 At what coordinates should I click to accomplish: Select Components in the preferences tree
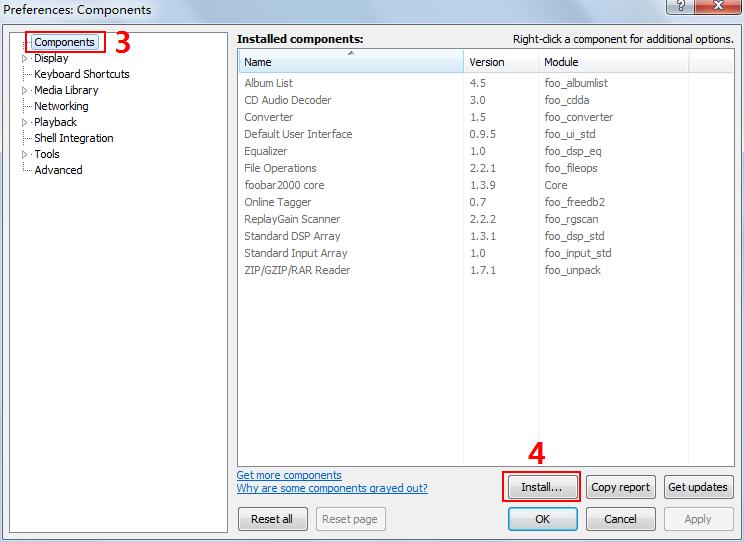[65, 42]
